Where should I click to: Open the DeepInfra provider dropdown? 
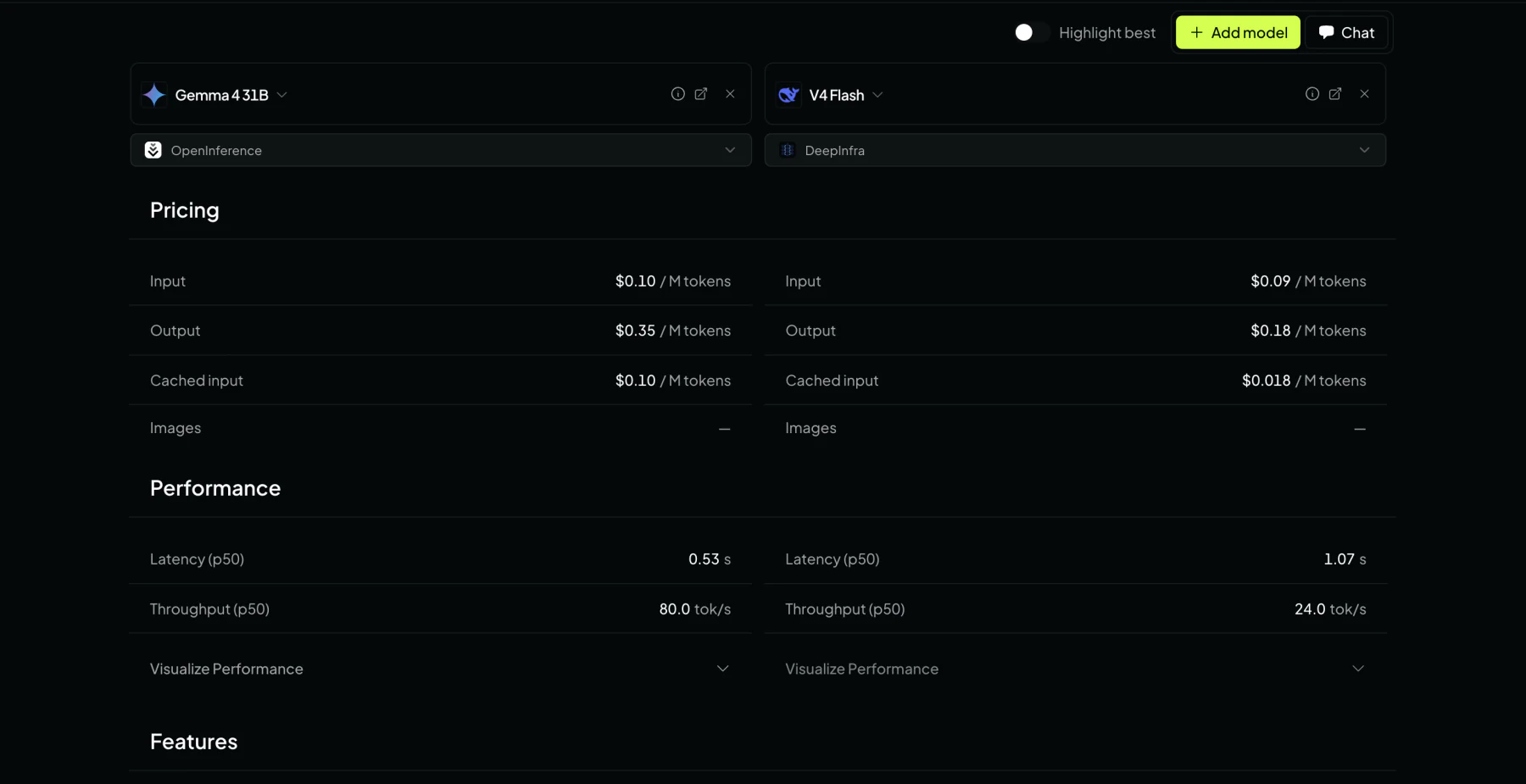click(1075, 150)
